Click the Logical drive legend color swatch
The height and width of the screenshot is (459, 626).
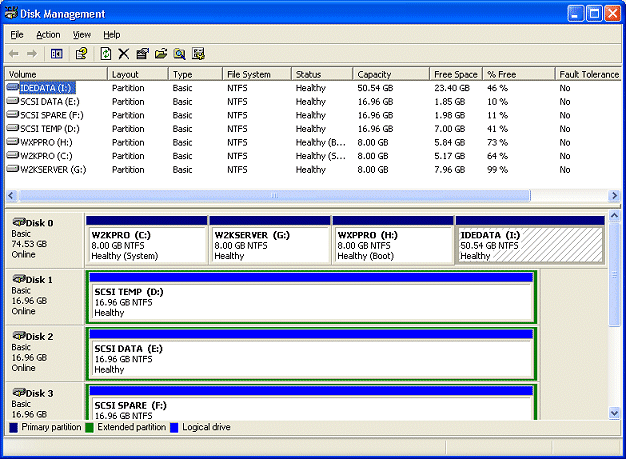click(x=174, y=427)
